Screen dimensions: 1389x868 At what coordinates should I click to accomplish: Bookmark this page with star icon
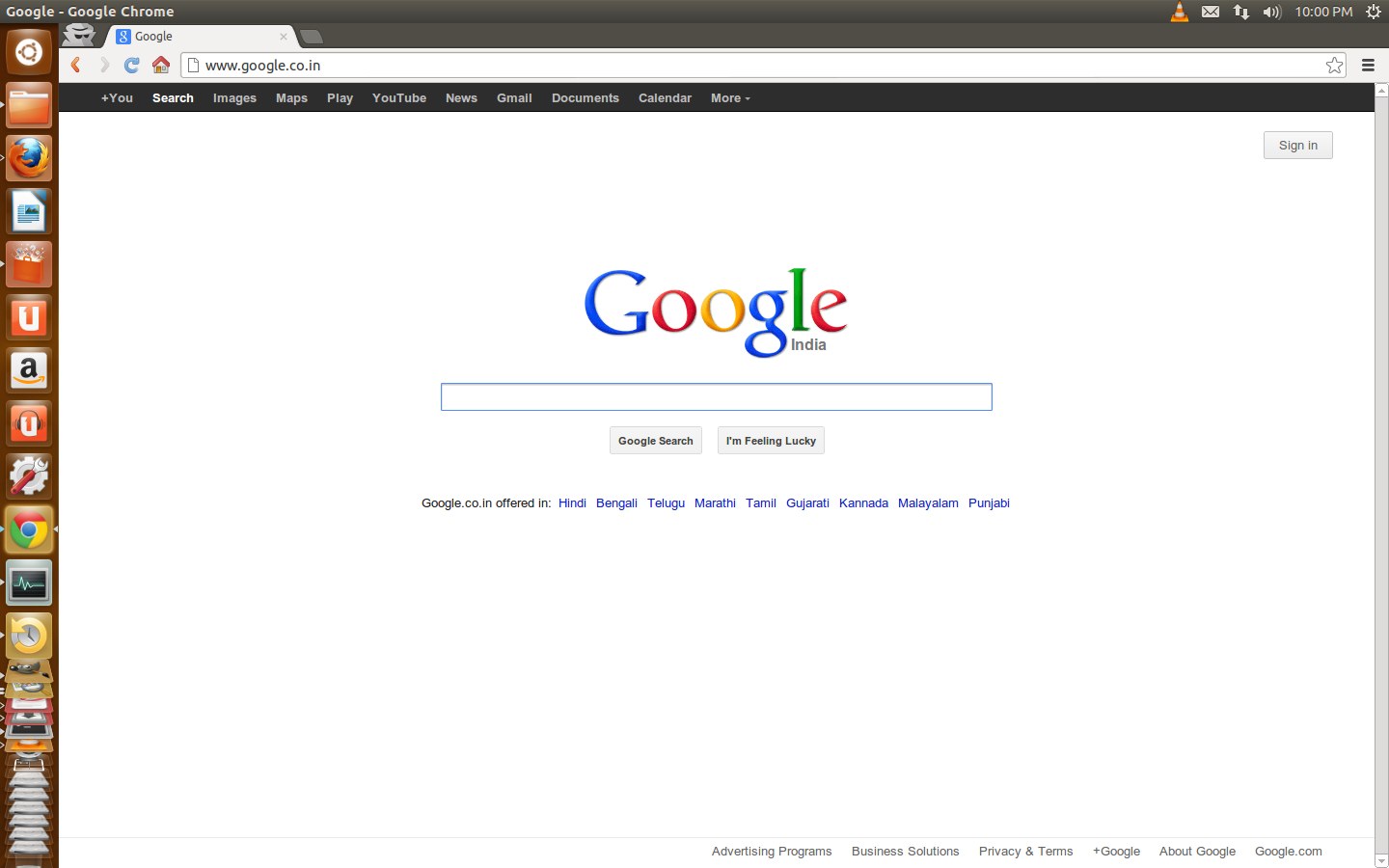[1334, 66]
